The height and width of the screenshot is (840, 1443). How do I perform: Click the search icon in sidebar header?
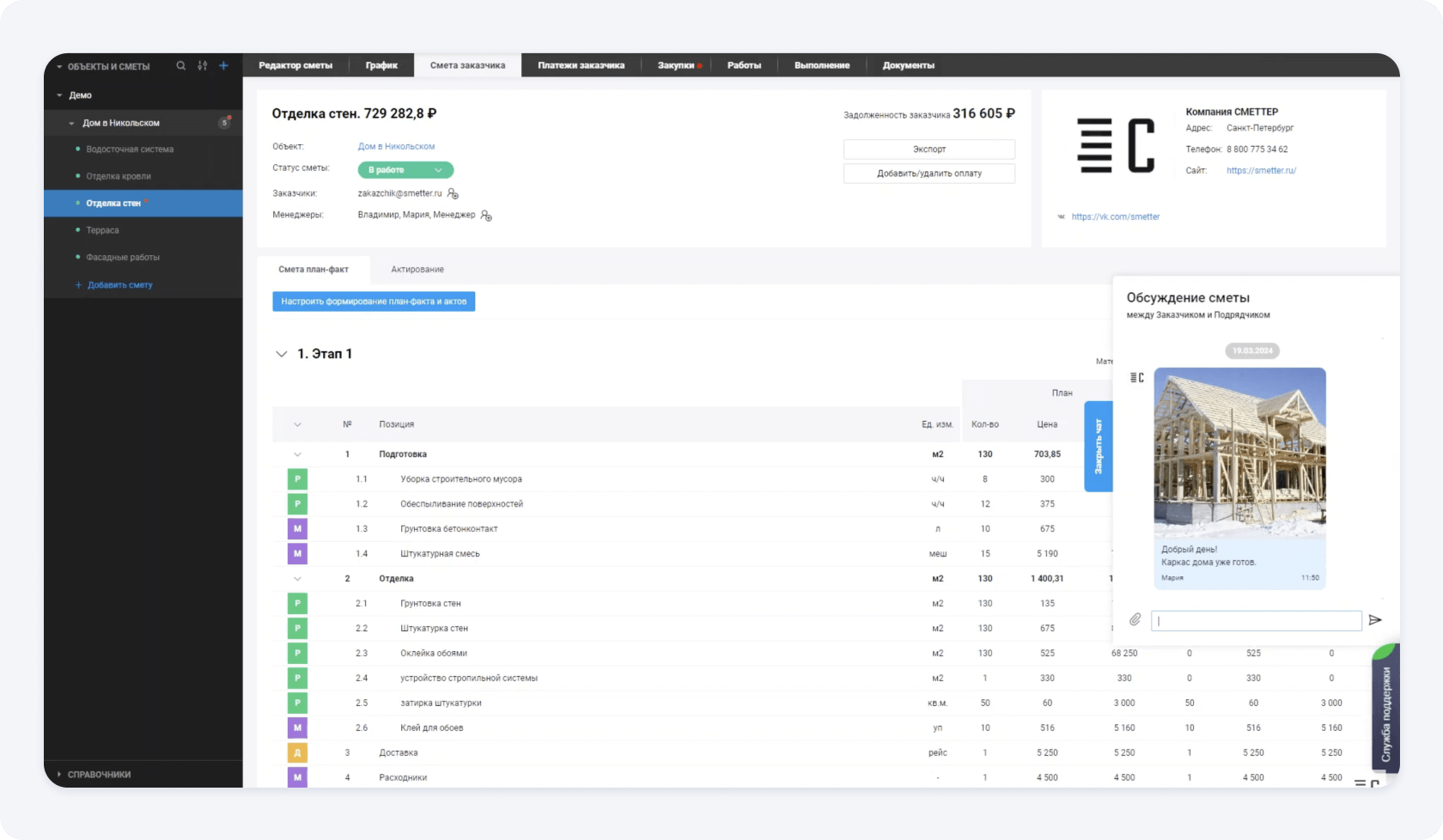pyautogui.click(x=180, y=66)
